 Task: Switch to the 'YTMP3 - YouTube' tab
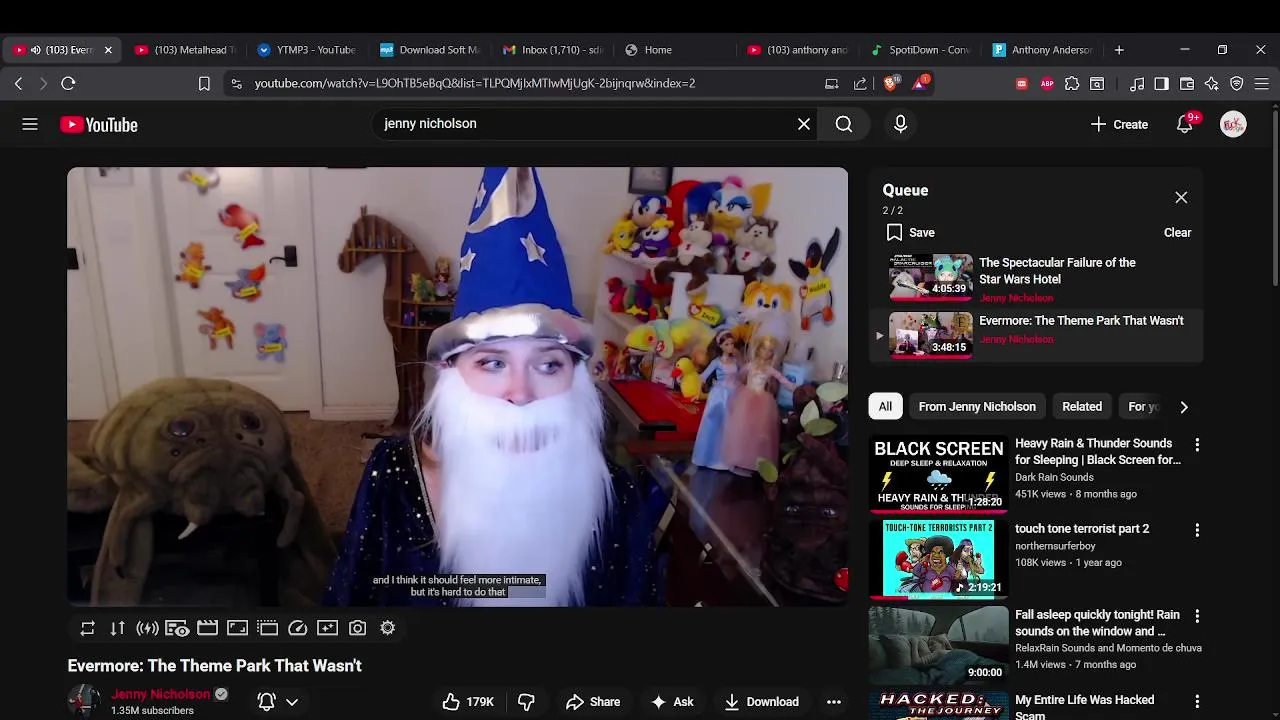tap(306, 50)
